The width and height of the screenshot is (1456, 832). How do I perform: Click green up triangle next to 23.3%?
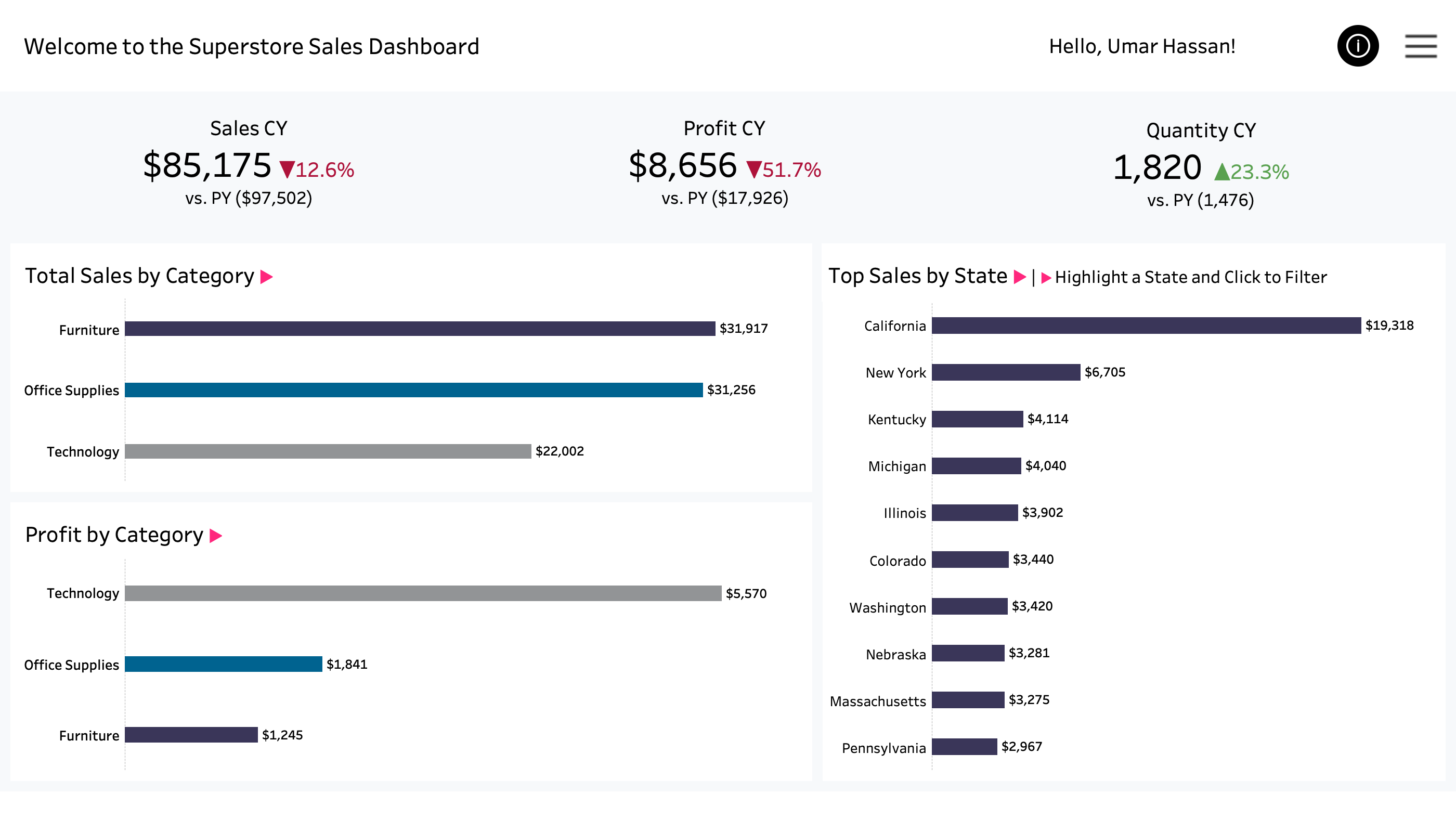click(1221, 172)
